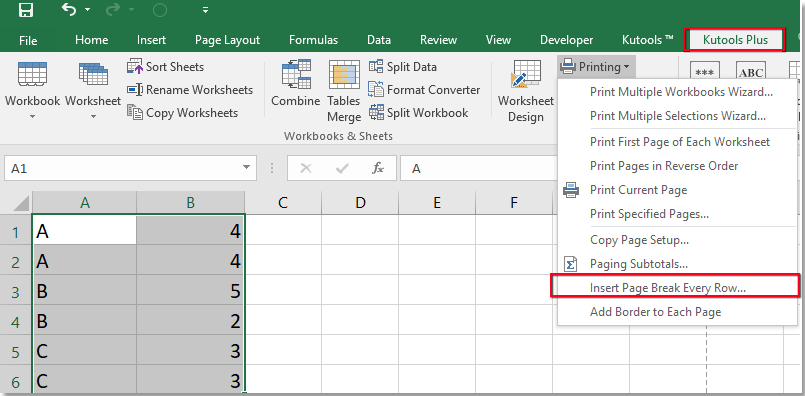Open the Workbook tools dropdown
The height and width of the screenshot is (396, 805).
pyautogui.click(x=32, y=91)
